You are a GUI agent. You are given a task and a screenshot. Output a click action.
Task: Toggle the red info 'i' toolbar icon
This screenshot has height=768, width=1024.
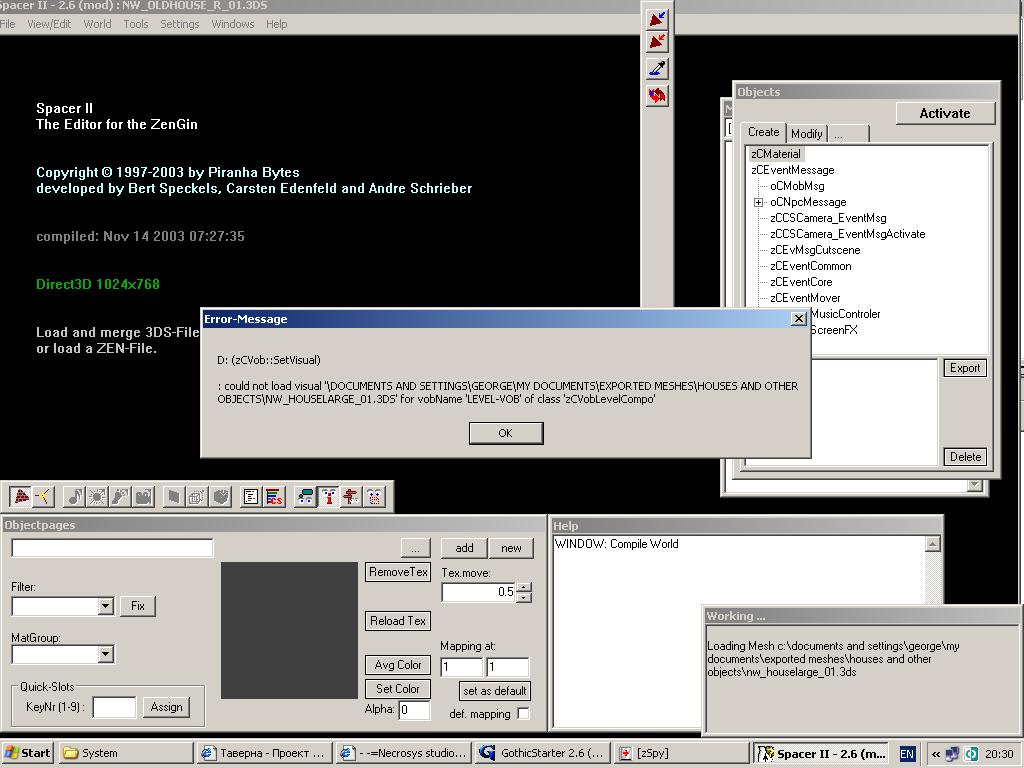click(x=328, y=497)
